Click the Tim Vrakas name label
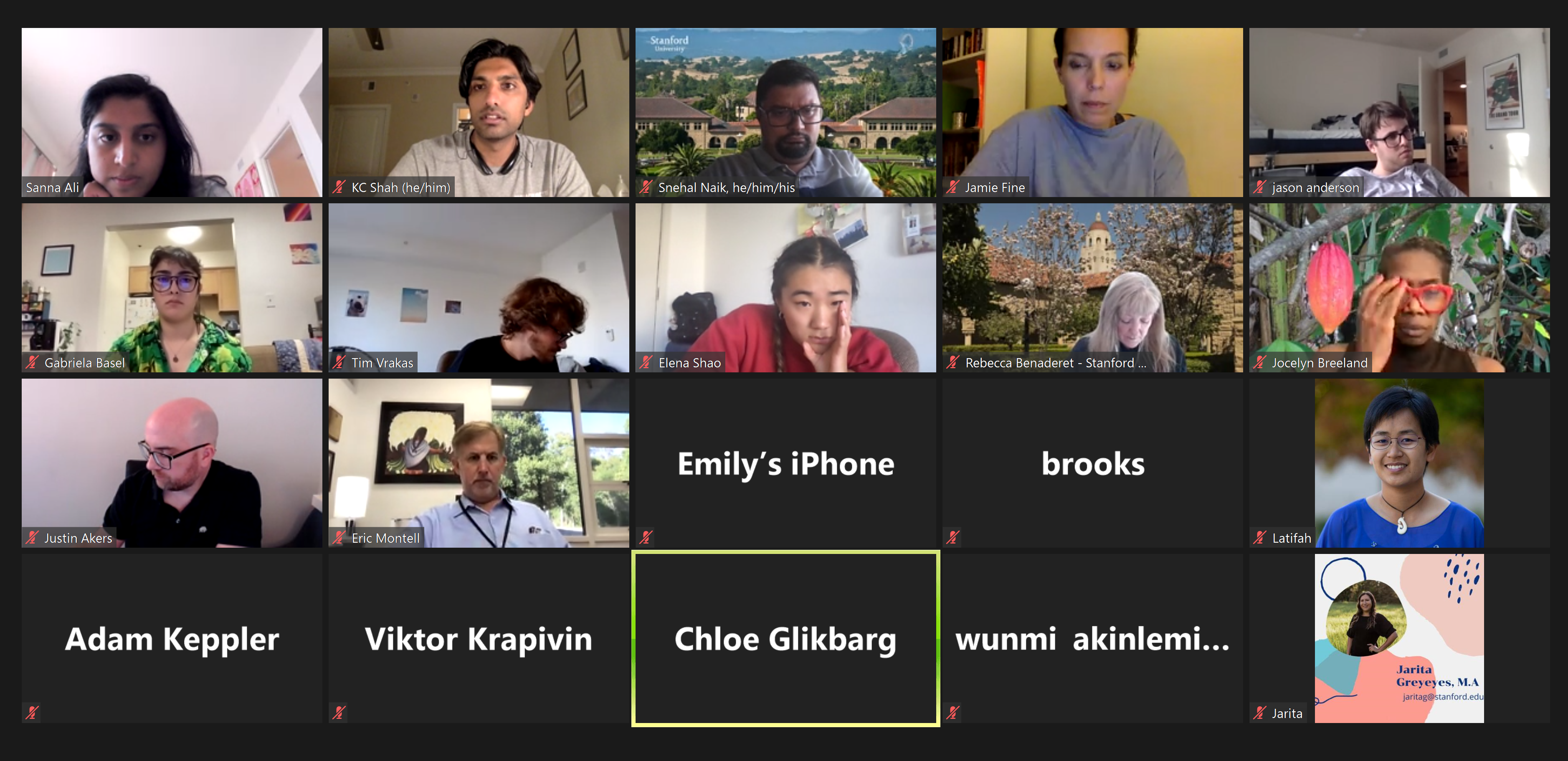The image size is (1568, 761). [x=382, y=363]
